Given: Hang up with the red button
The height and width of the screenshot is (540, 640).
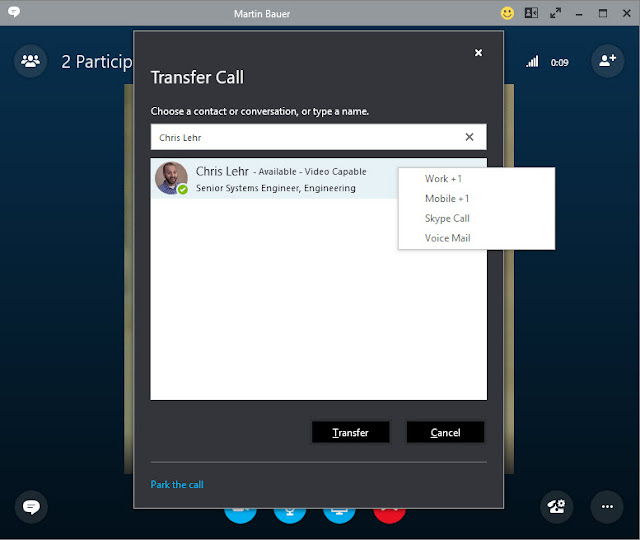Looking at the screenshot, I should [x=389, y=516].
